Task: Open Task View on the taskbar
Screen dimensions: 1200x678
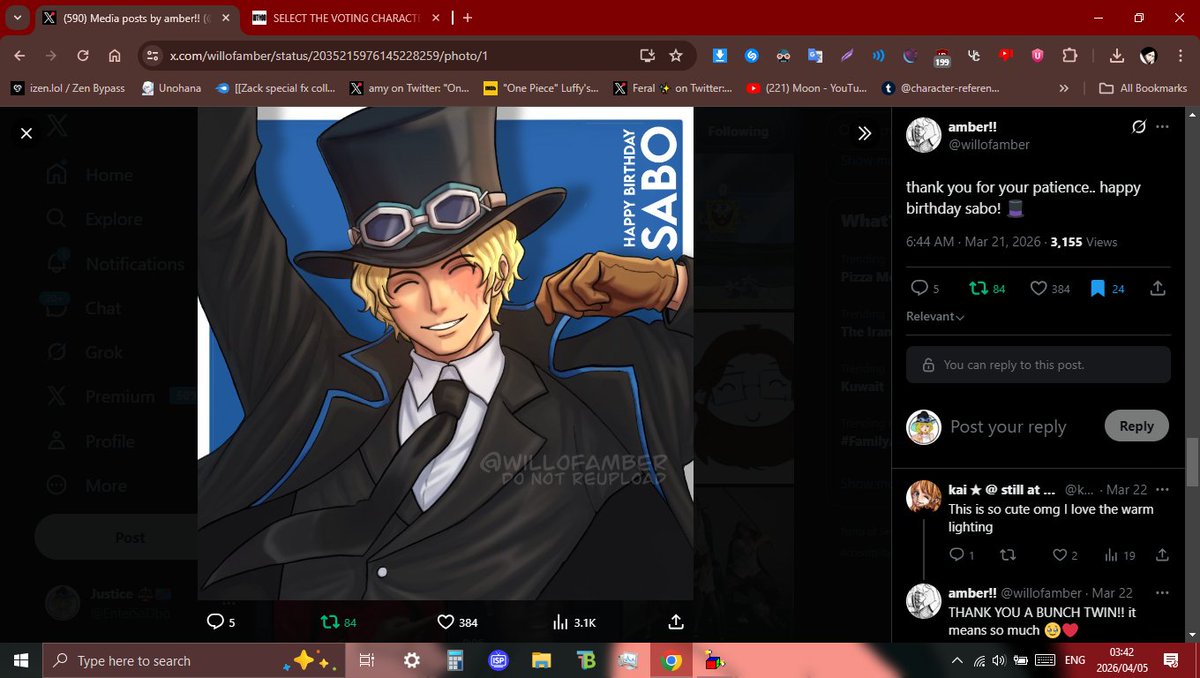Action: tap(366, 660)
